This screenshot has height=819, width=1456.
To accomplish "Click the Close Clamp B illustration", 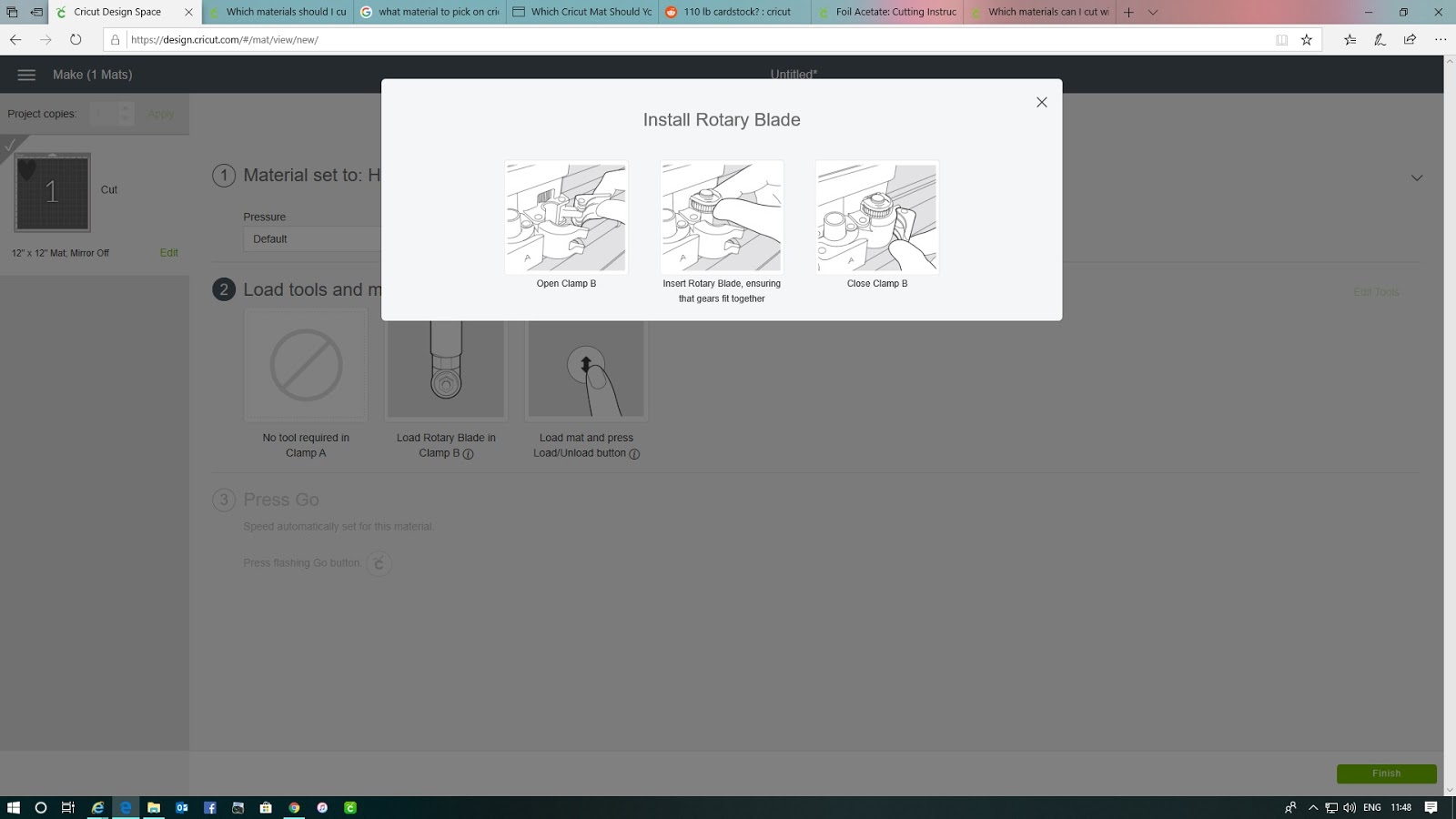I will [877, 217].
